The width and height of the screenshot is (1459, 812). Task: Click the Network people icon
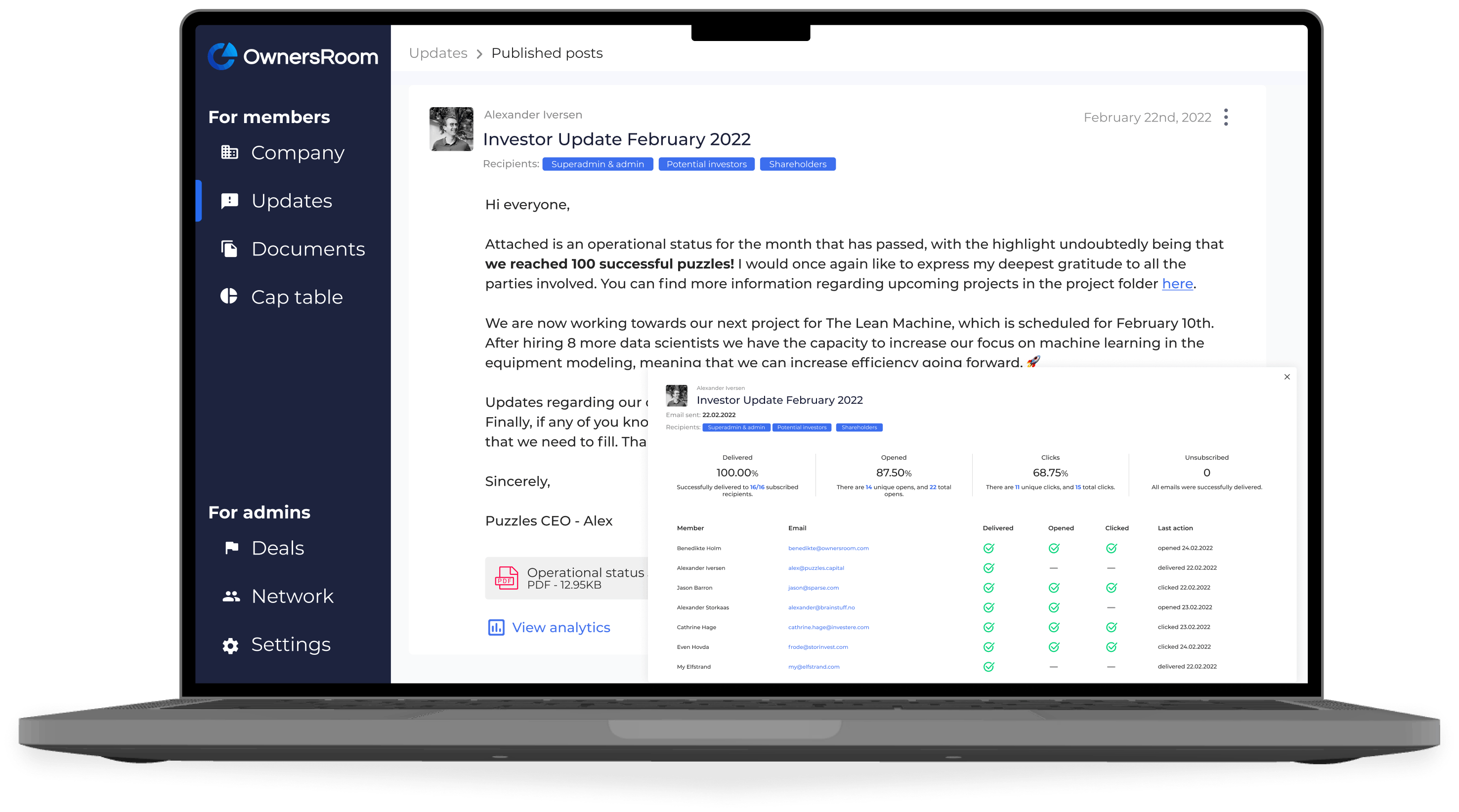pos(230,596)
